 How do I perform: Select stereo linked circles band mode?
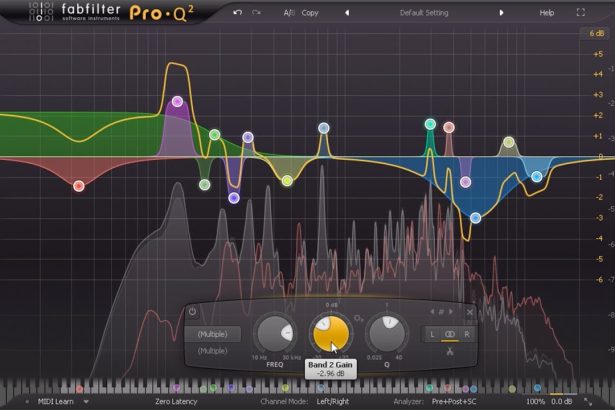coord(450,333)
